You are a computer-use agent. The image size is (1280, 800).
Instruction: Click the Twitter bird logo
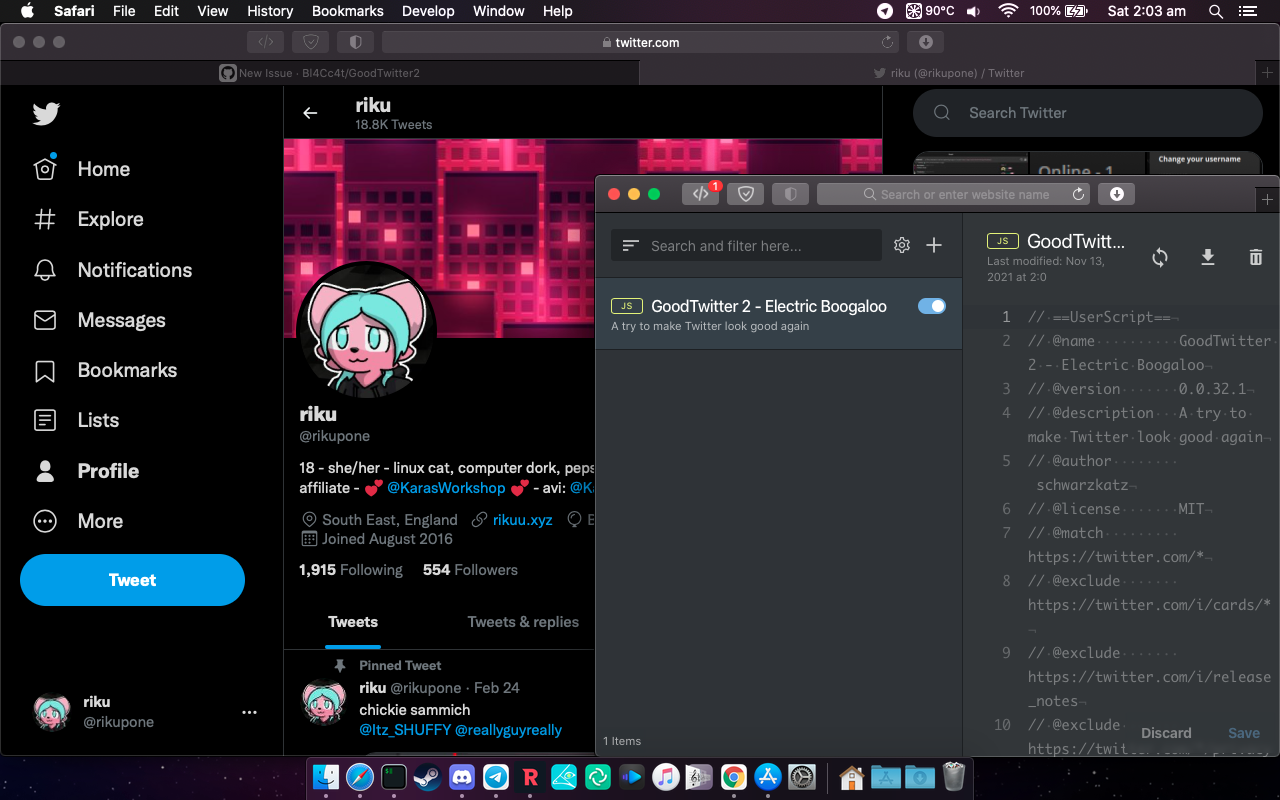tap(46, 114)
